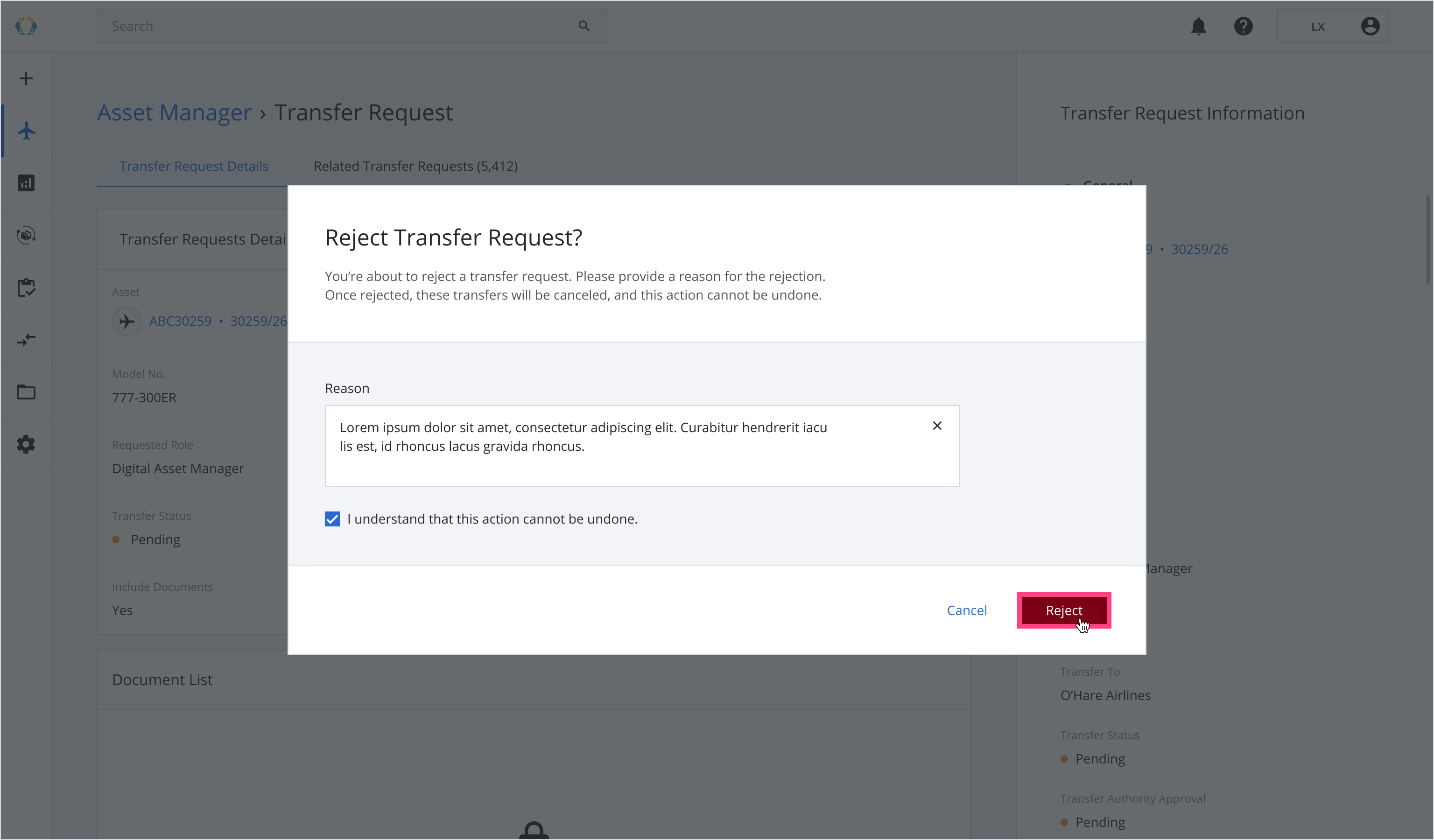This screenshot has width=1434, height=840.
Task: Click the app logo icon
Action: [x=26, y=26]
